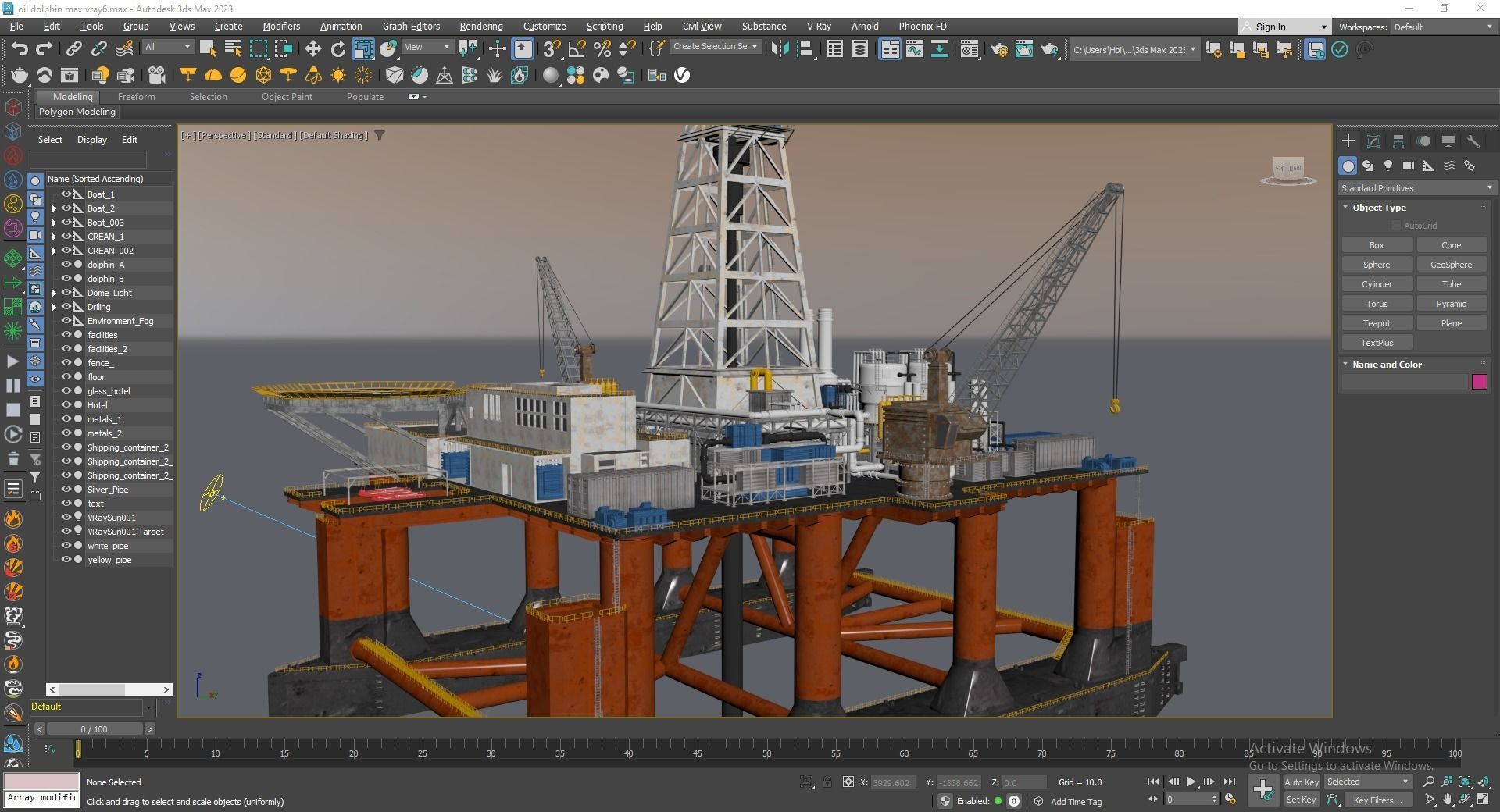Click the Redo arrow icon
The height and width of the screenshot is (812, 1500).
45,49
